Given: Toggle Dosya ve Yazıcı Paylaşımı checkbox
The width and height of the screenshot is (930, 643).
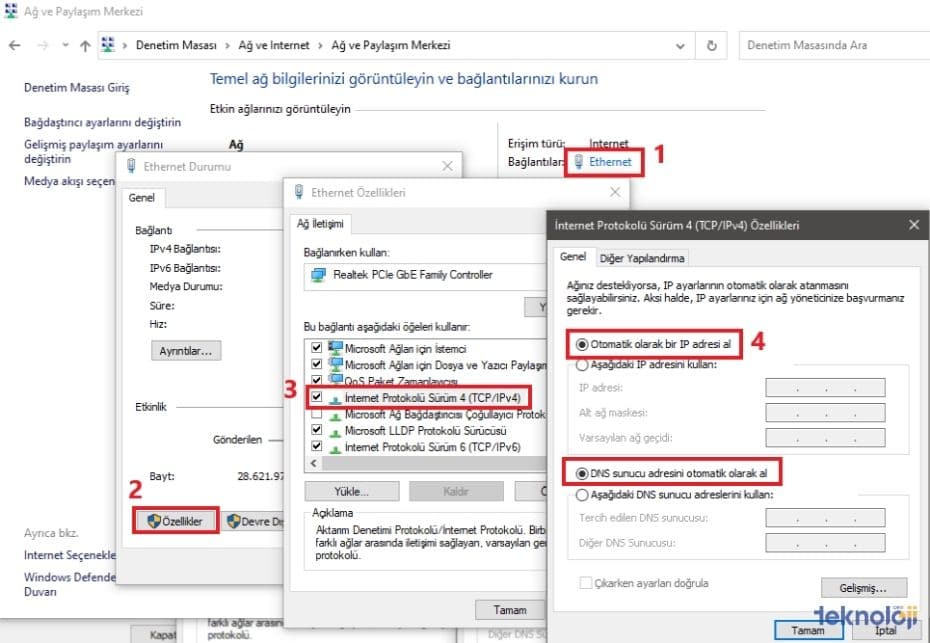Looking at the screenshot, I should [x=317, y=364].
